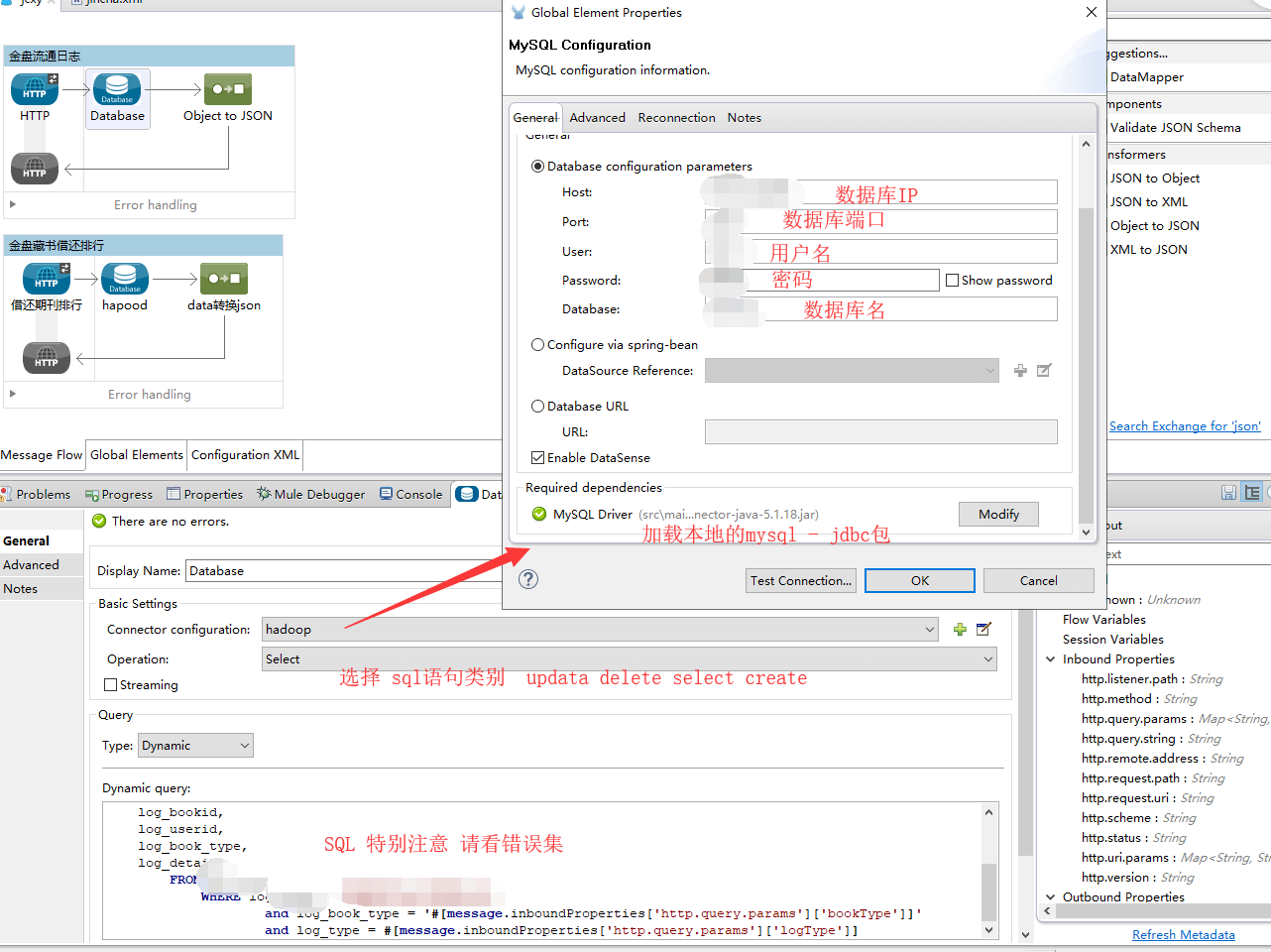
Task: Add new DataSource reference with plus icon
Action: coord(1020,371)
